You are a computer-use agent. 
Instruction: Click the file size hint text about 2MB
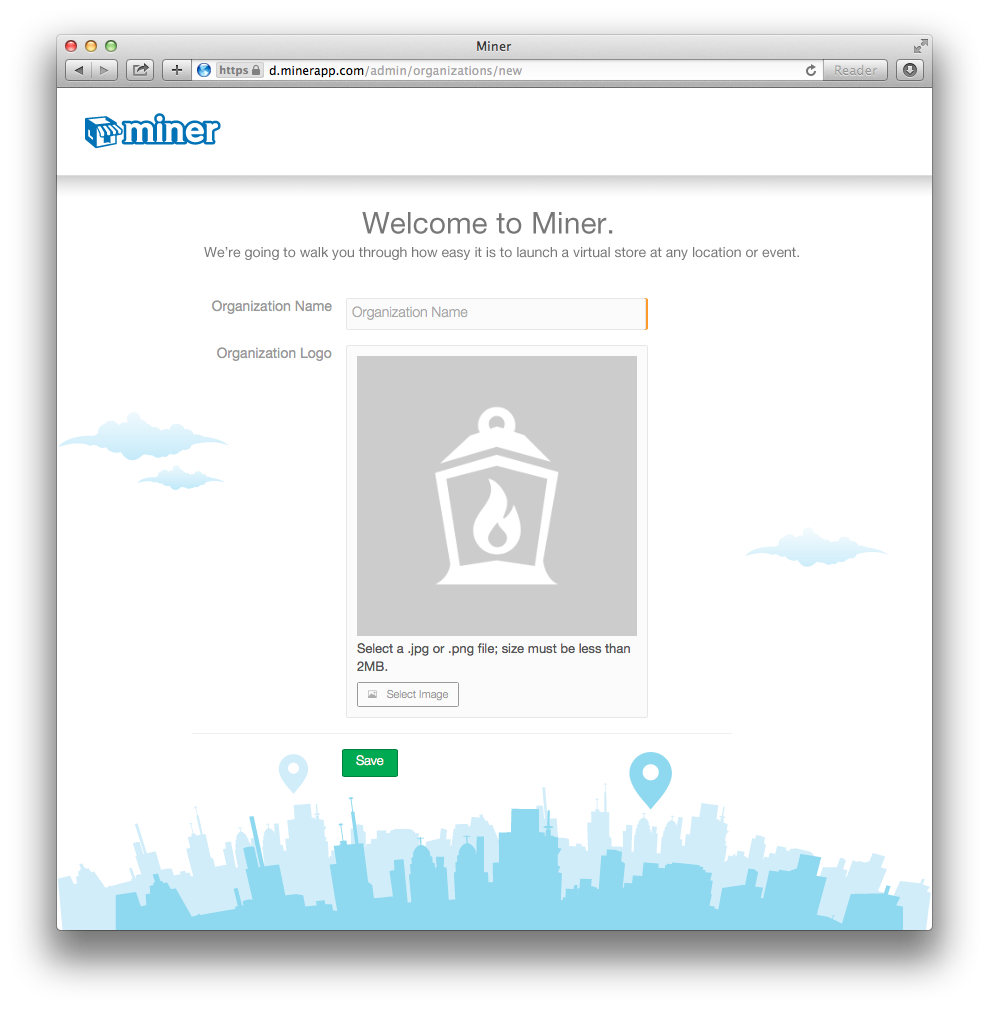coord(494,657)
